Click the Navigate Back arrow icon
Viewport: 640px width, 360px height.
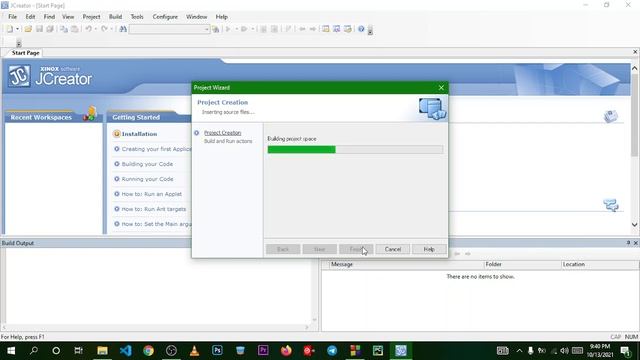[x=302, y=29]
